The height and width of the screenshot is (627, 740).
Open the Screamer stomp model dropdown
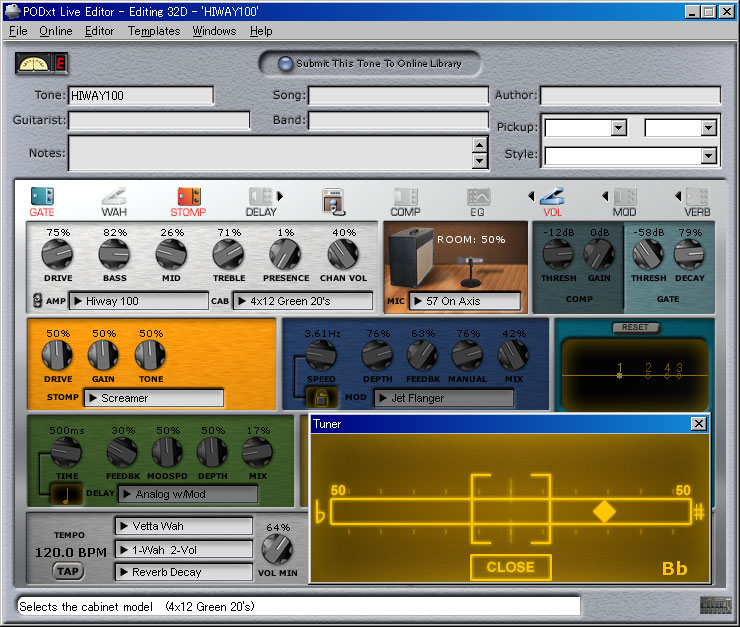154,398
